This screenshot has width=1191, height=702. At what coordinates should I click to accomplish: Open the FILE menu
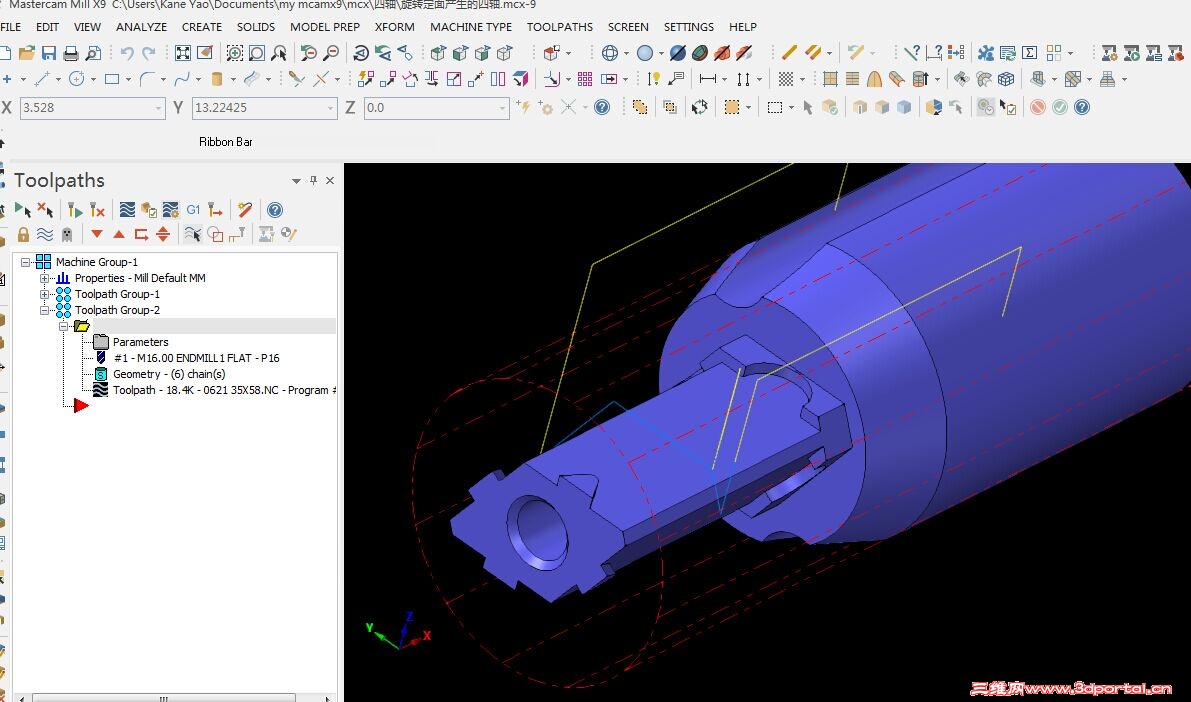11,27
